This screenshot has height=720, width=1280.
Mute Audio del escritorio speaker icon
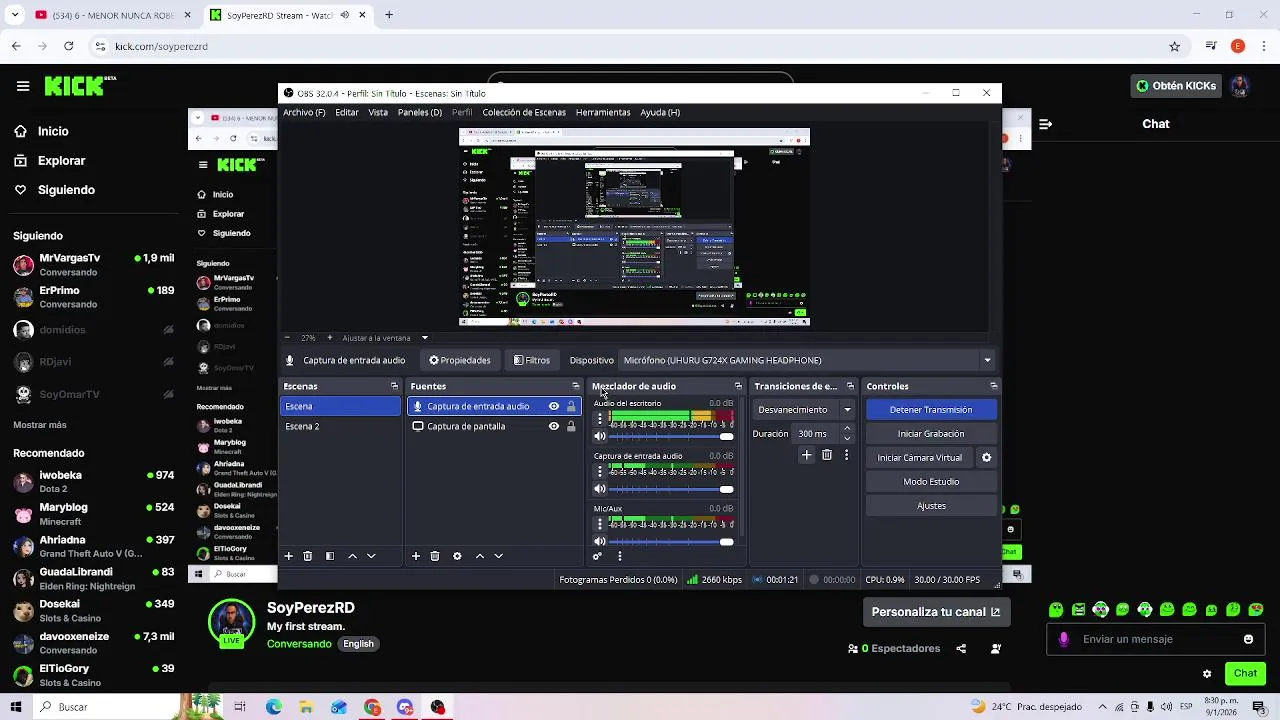pos(600,437)
